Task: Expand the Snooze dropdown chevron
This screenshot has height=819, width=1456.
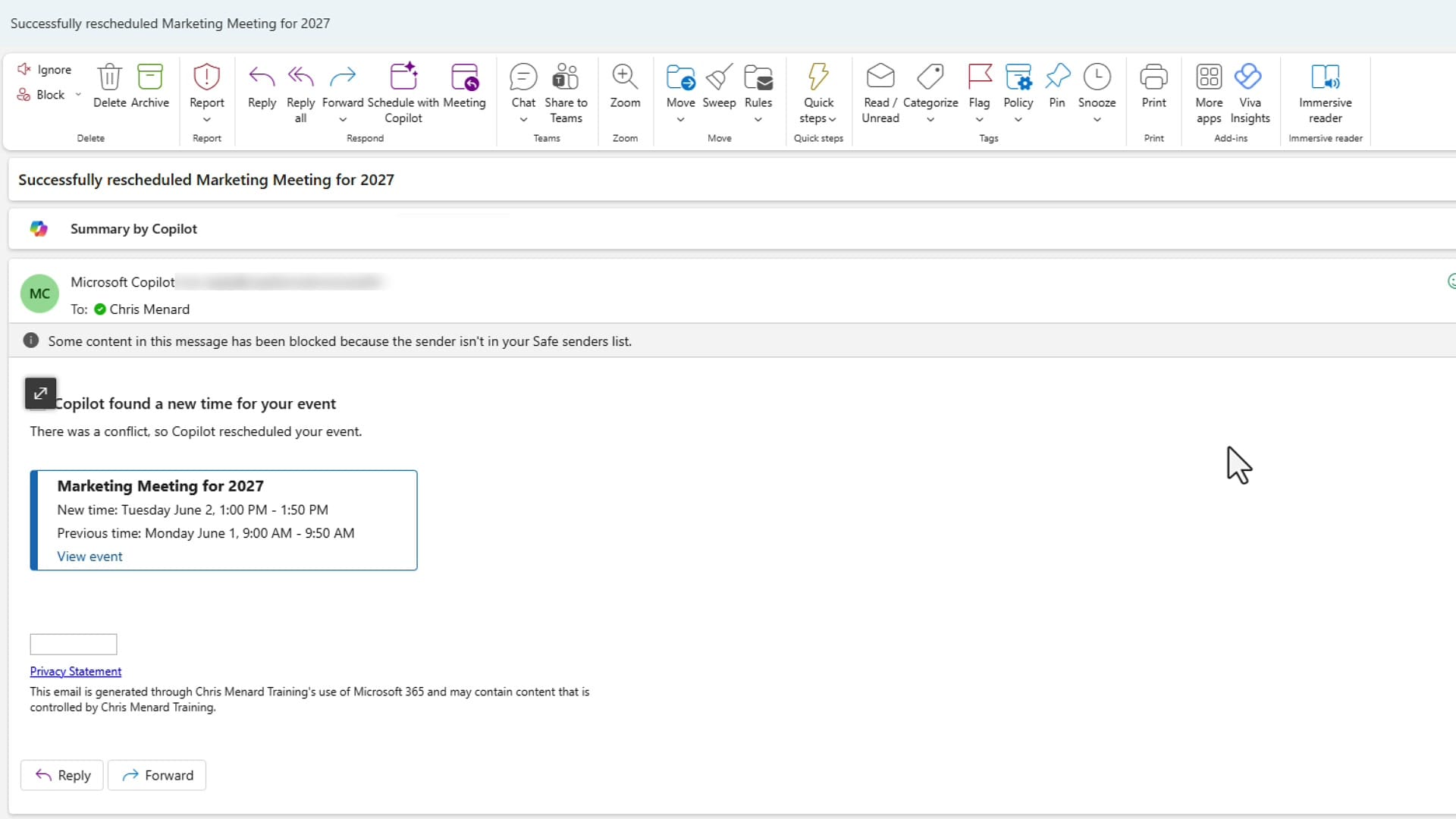Action: 1097,119
